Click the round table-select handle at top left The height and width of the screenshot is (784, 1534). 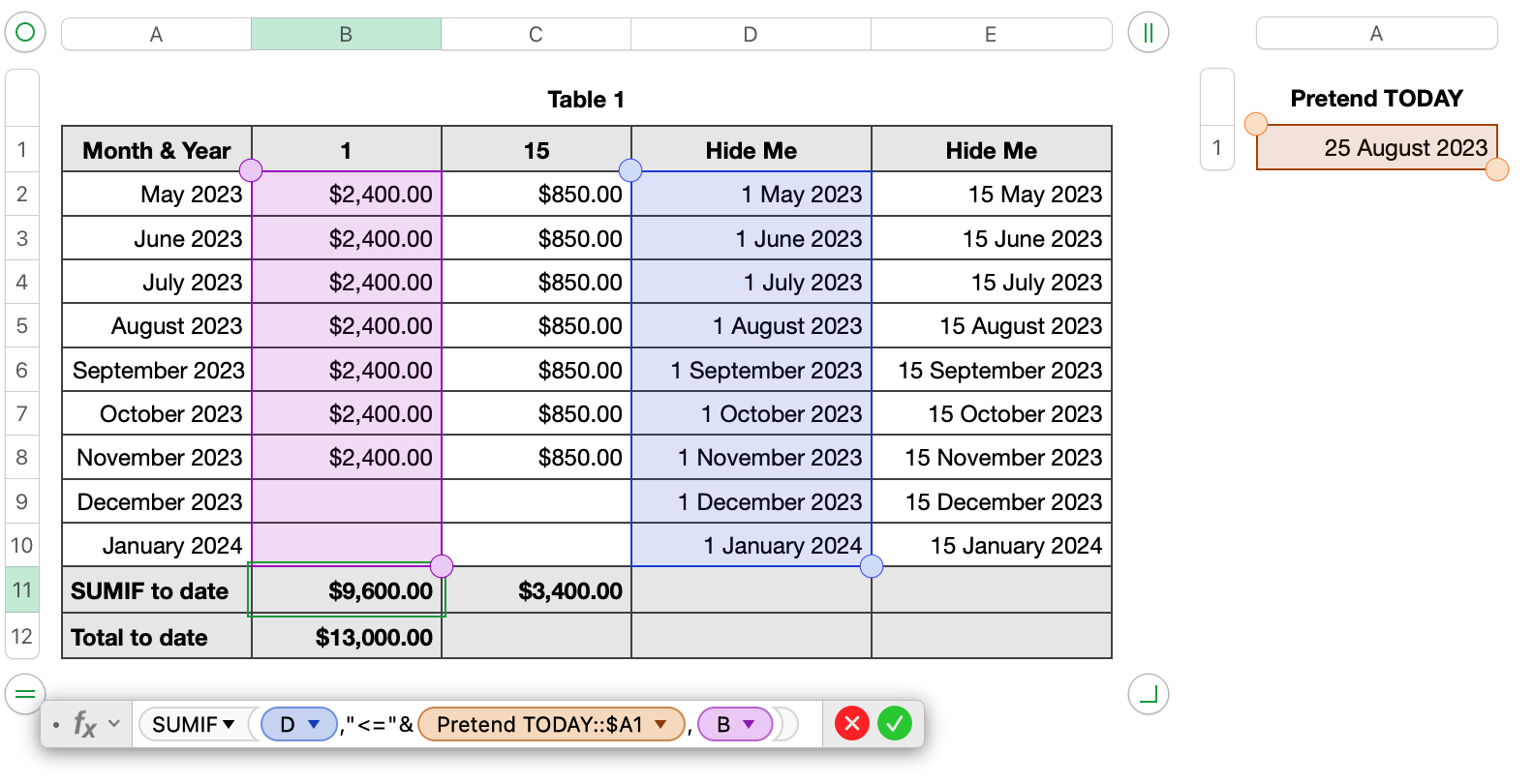click(25, 33)
